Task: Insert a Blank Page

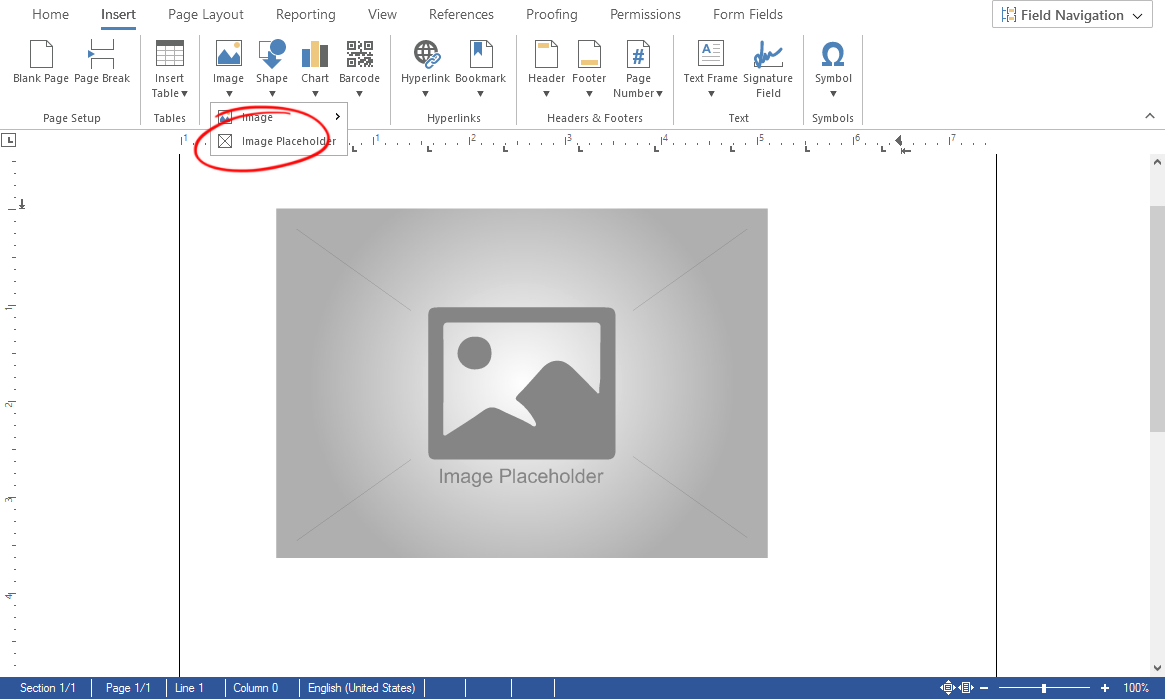Action: pyautogui.click(x=41, y=62)
